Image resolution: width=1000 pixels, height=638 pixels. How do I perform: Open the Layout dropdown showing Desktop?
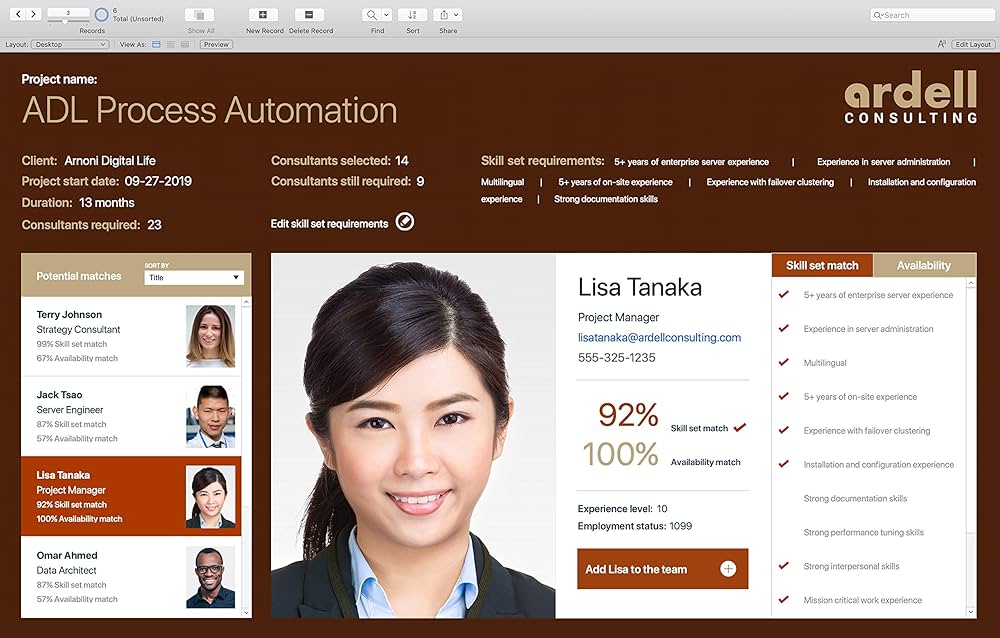pos(69,44)
